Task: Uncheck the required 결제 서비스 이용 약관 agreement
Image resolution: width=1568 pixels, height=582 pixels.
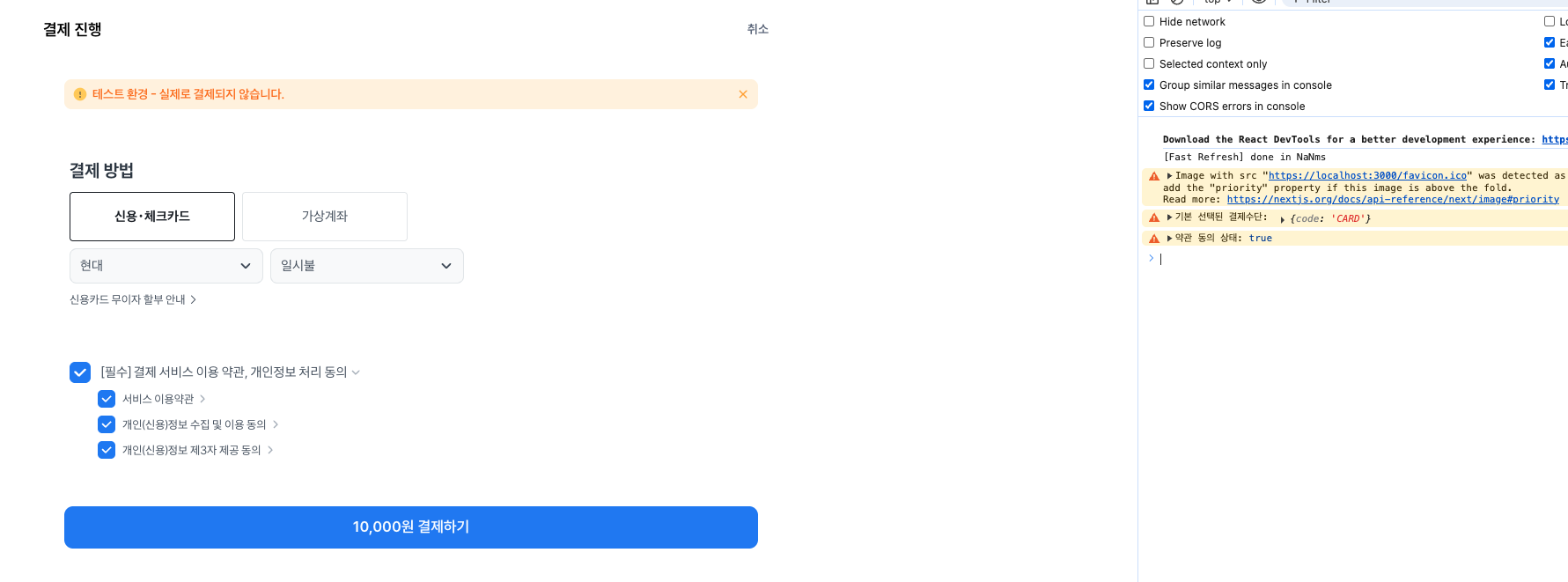Action: tap(80, 372)
